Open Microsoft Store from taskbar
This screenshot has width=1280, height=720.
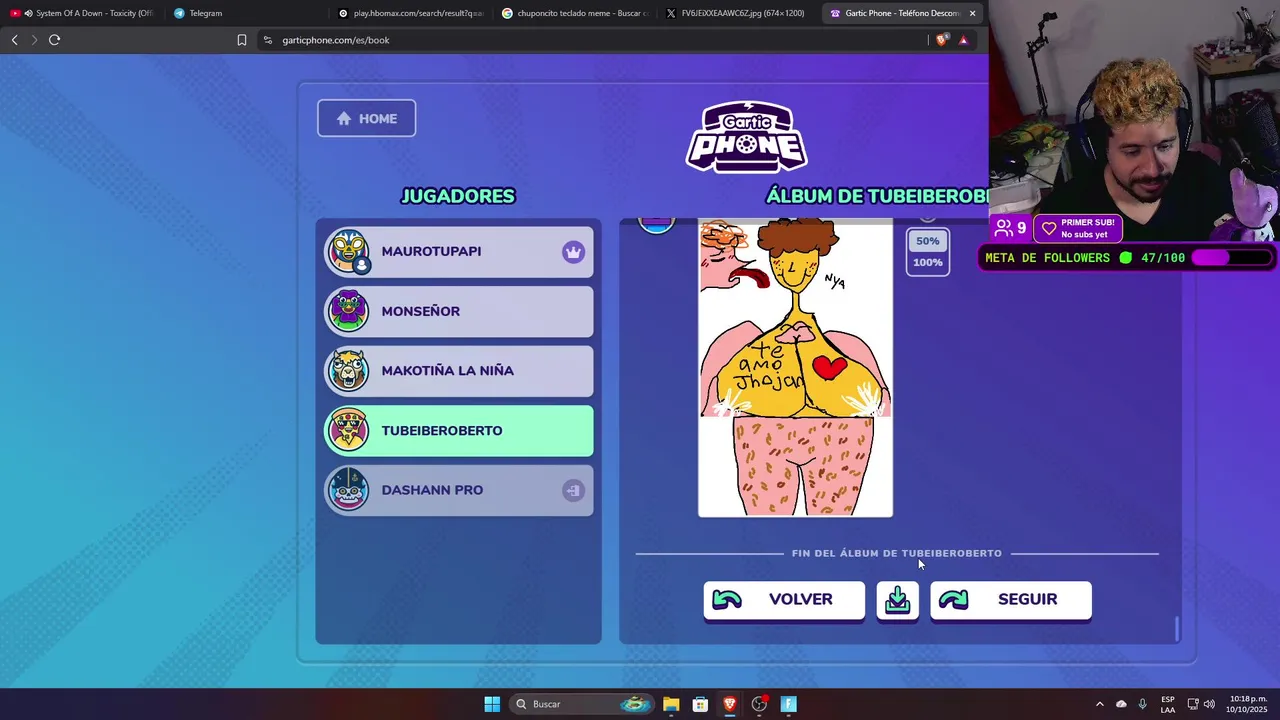[x=700, y=704]
